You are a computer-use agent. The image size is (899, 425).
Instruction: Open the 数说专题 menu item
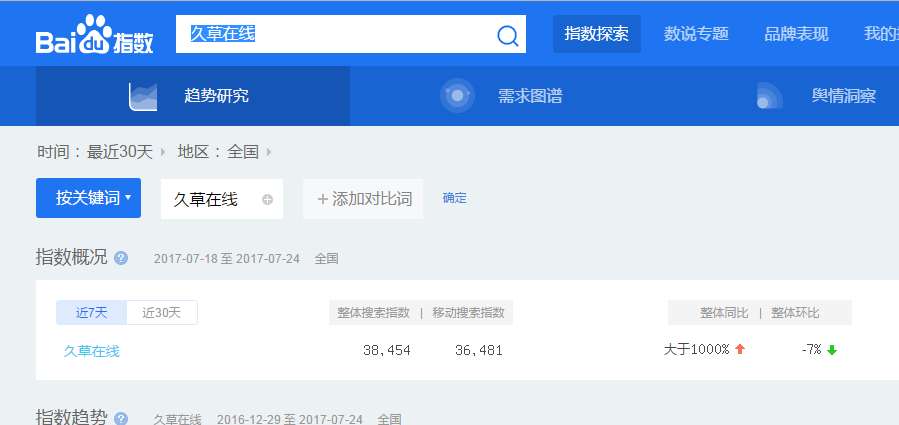696,34
